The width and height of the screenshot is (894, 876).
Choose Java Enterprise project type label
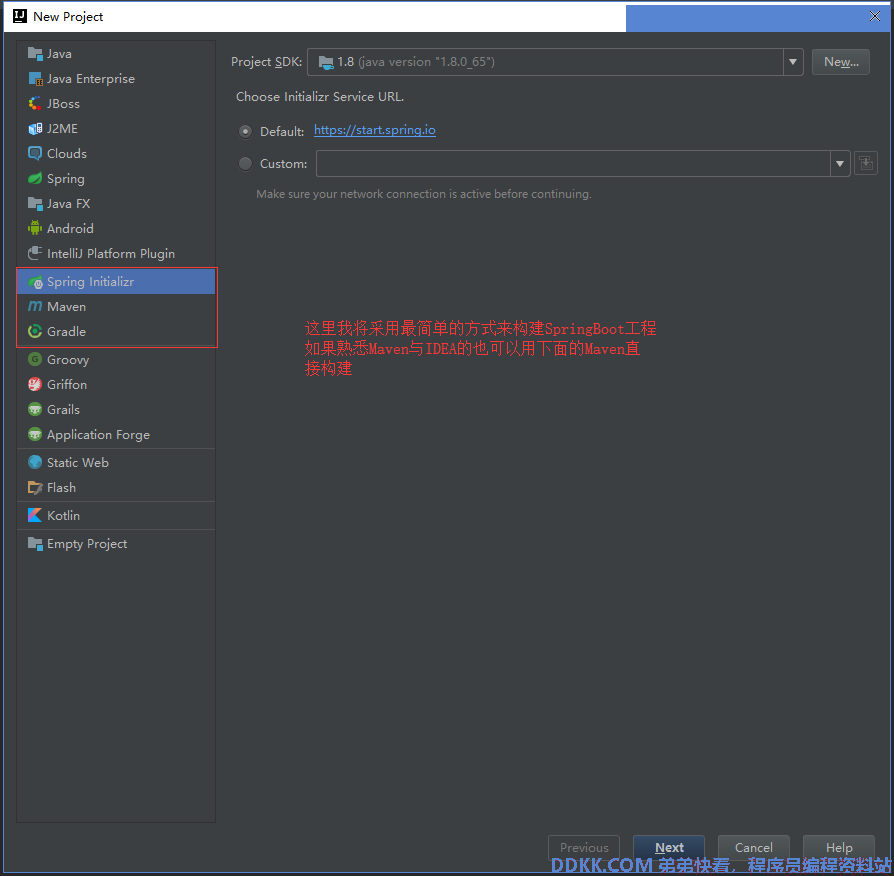91,79
